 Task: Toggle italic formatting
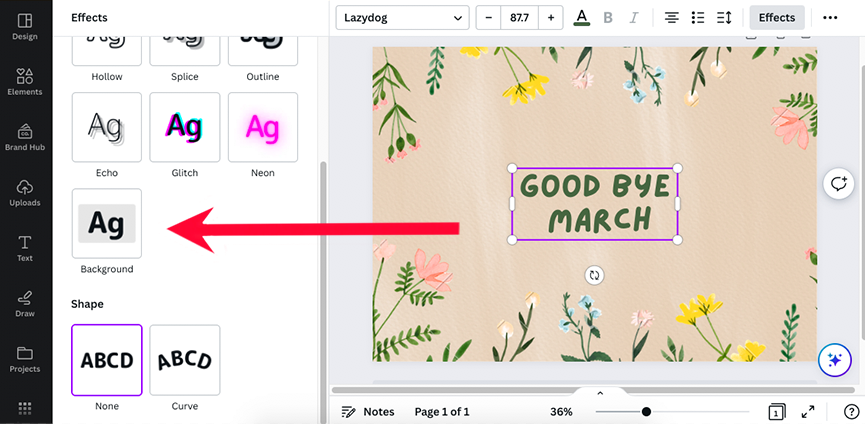point(634,18)
